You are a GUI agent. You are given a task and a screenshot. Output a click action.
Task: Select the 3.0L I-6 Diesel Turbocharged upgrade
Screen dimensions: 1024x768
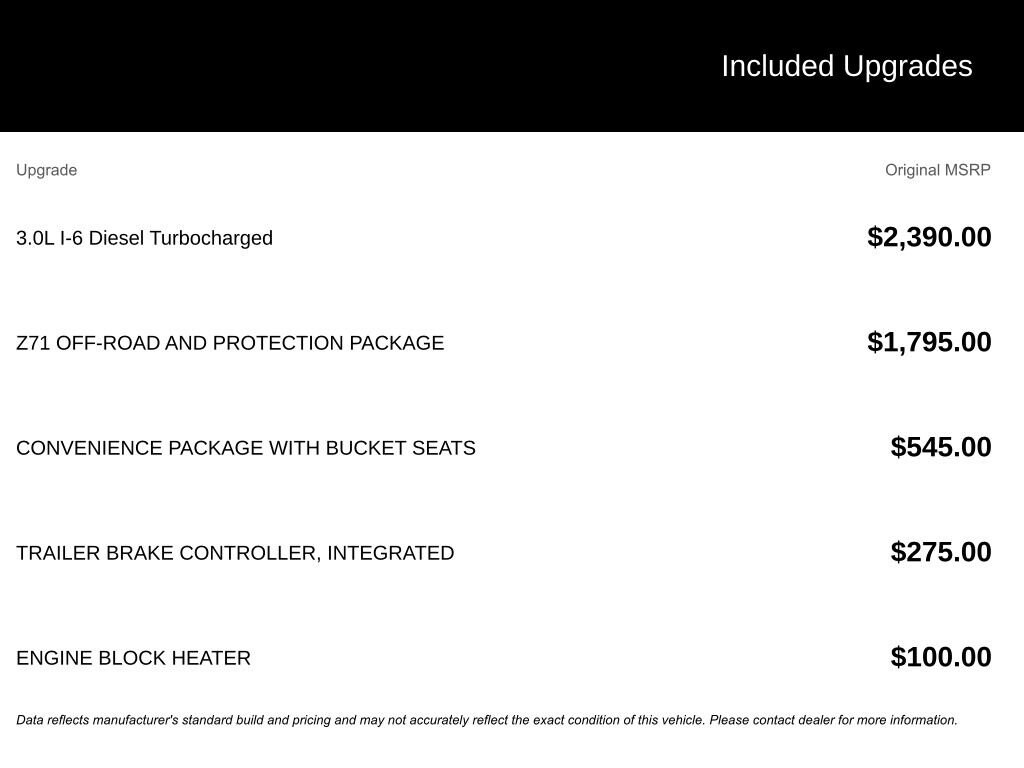[144, 238]
